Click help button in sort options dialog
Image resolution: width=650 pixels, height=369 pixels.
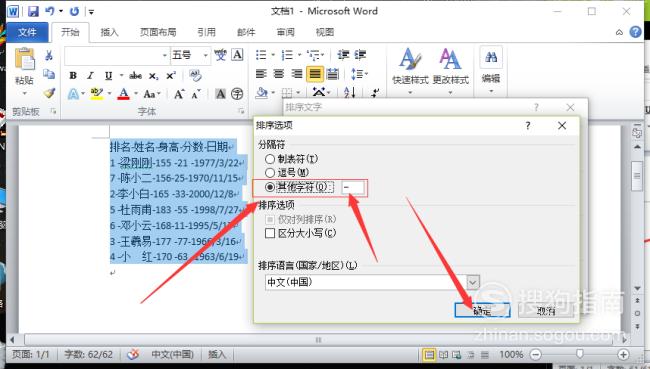tap(528, 125)
